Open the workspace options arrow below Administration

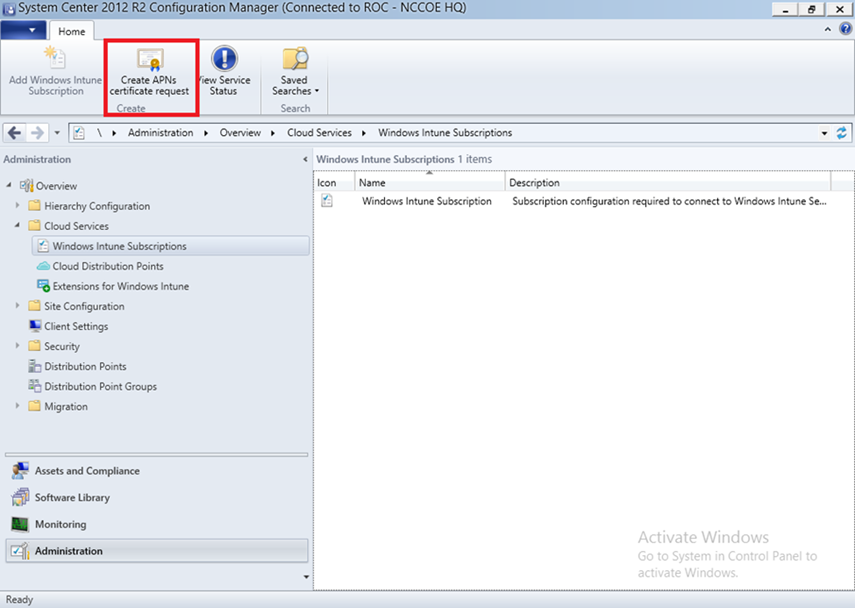[306, 577]
